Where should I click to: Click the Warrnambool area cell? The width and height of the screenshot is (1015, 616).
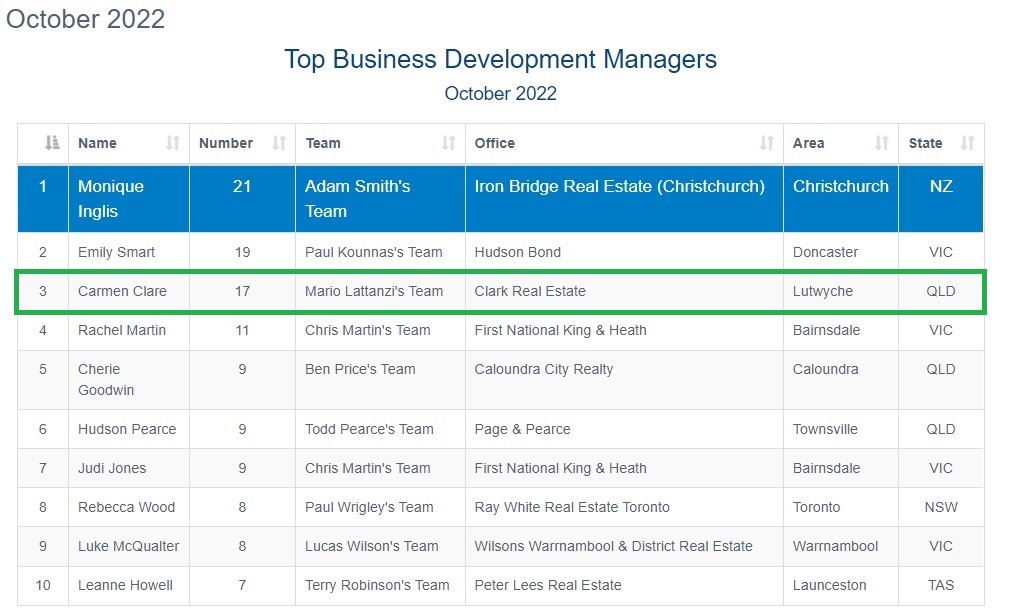click(841, 547)
